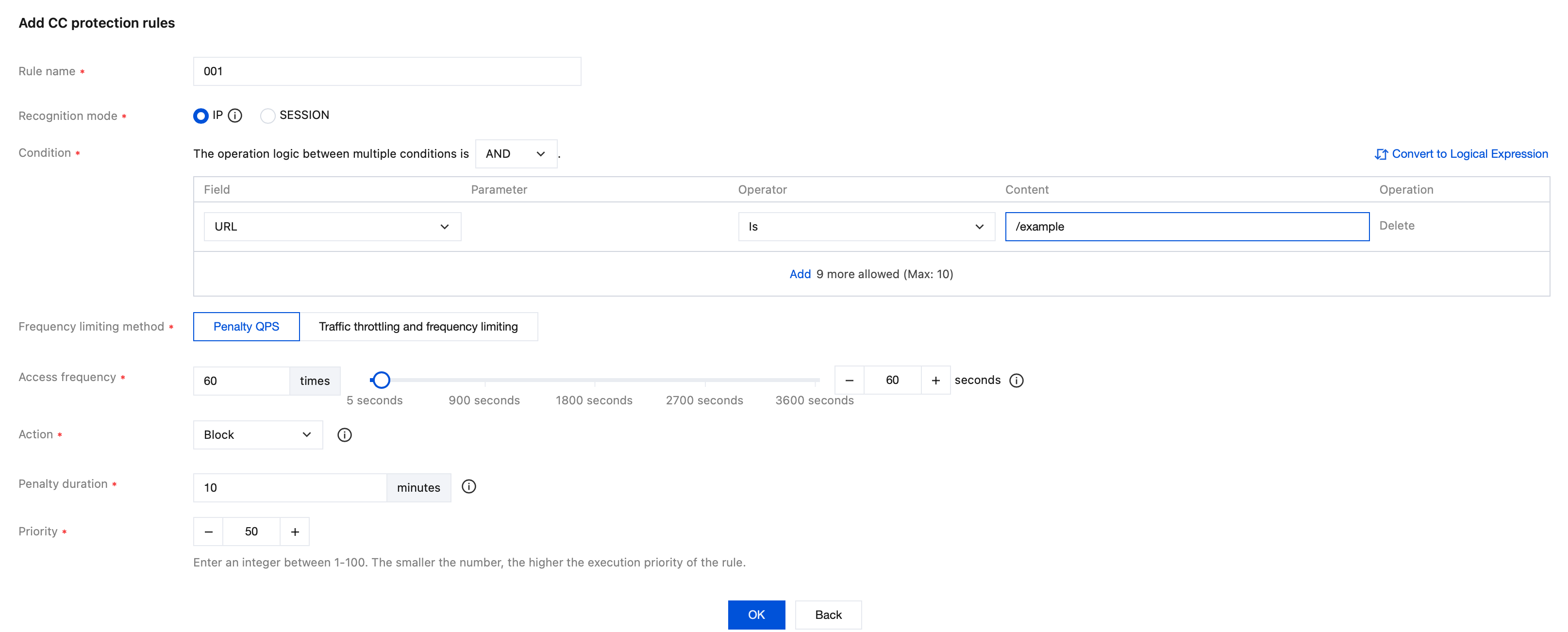The width and height of the screenshot is (1568, 632).
Task: Switch to Penalty QPS tab
Action: click(x=246, y=326)
